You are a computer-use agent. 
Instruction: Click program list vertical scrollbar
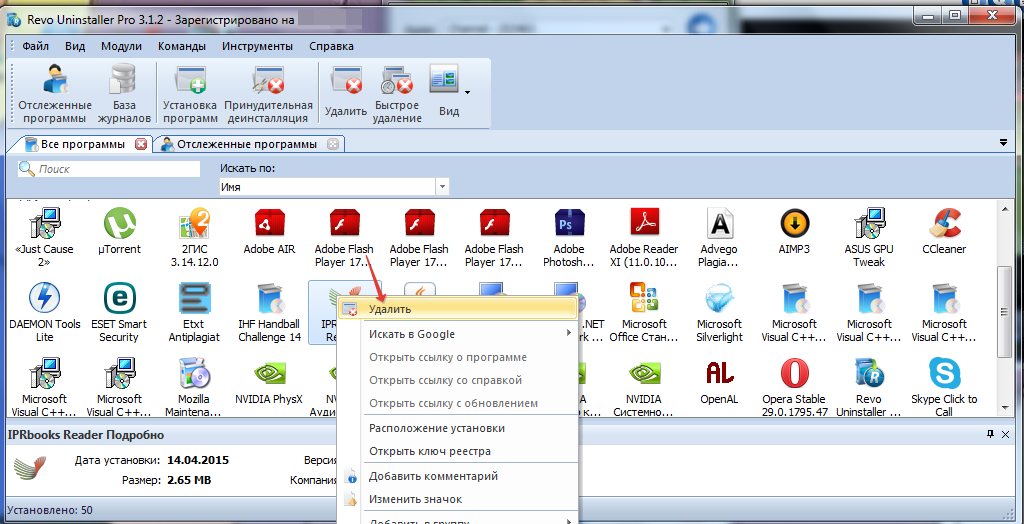click(x=1006, y=312)
